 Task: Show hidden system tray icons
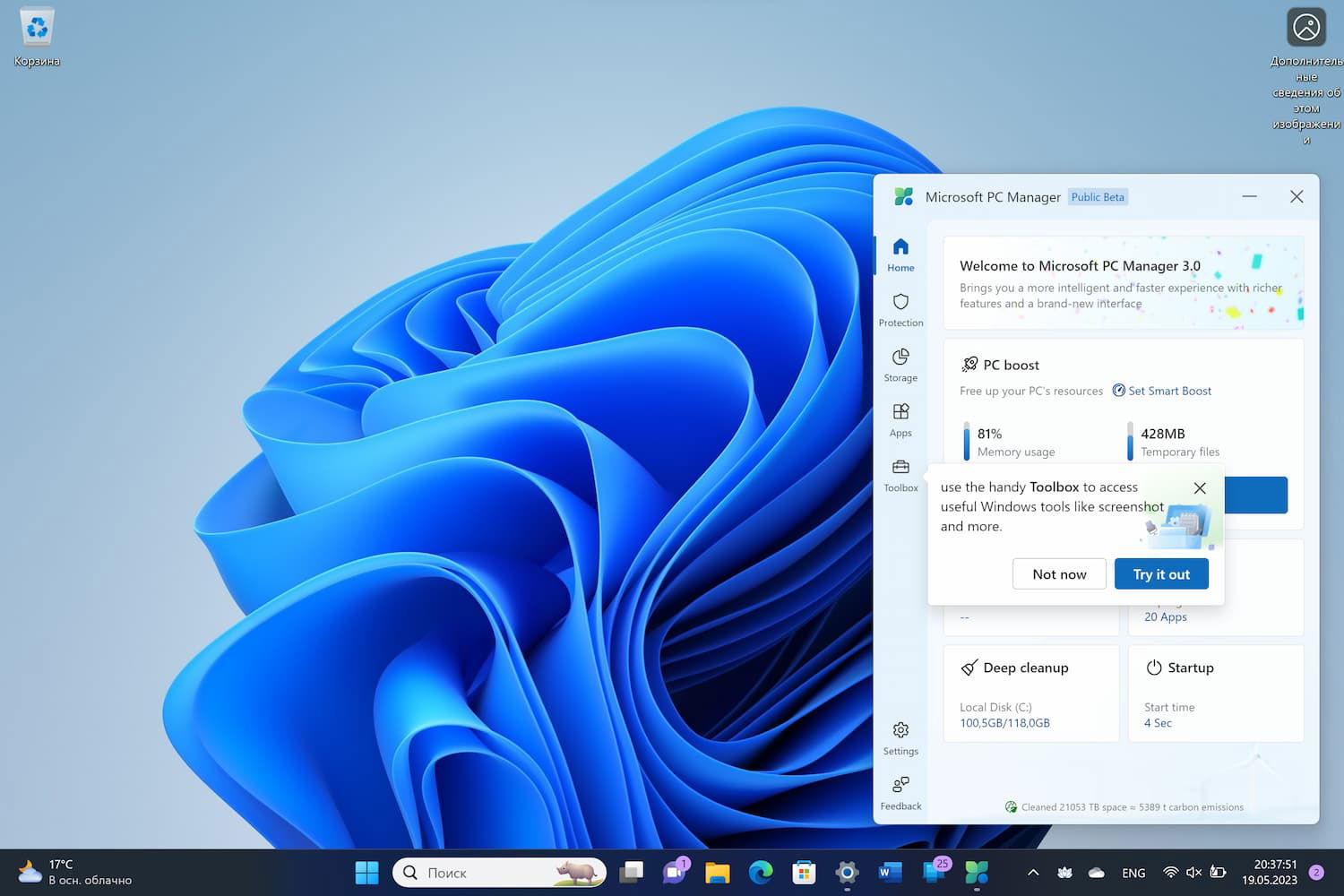[x=1033, y=872]
